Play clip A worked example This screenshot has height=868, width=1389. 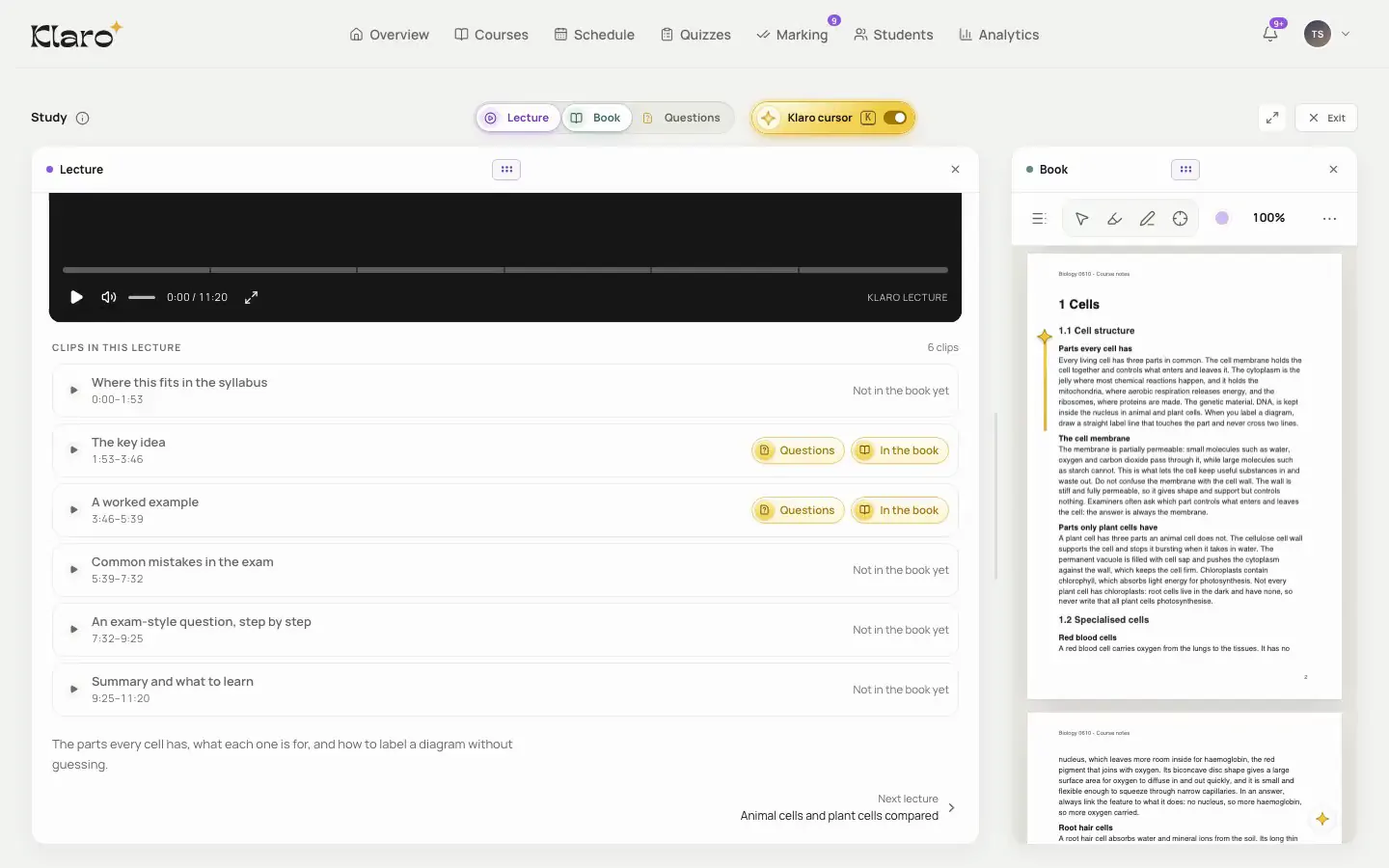point(74,510)
